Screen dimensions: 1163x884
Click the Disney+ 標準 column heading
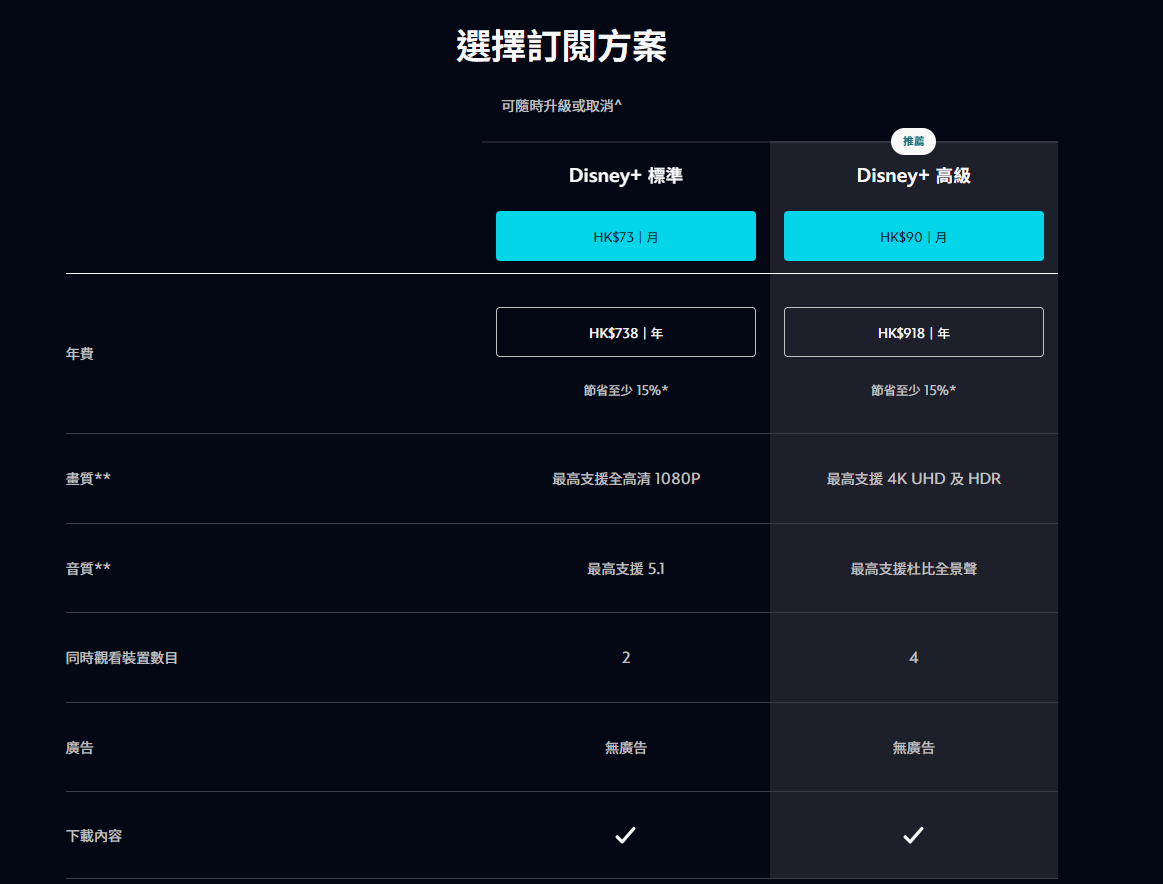625,176
